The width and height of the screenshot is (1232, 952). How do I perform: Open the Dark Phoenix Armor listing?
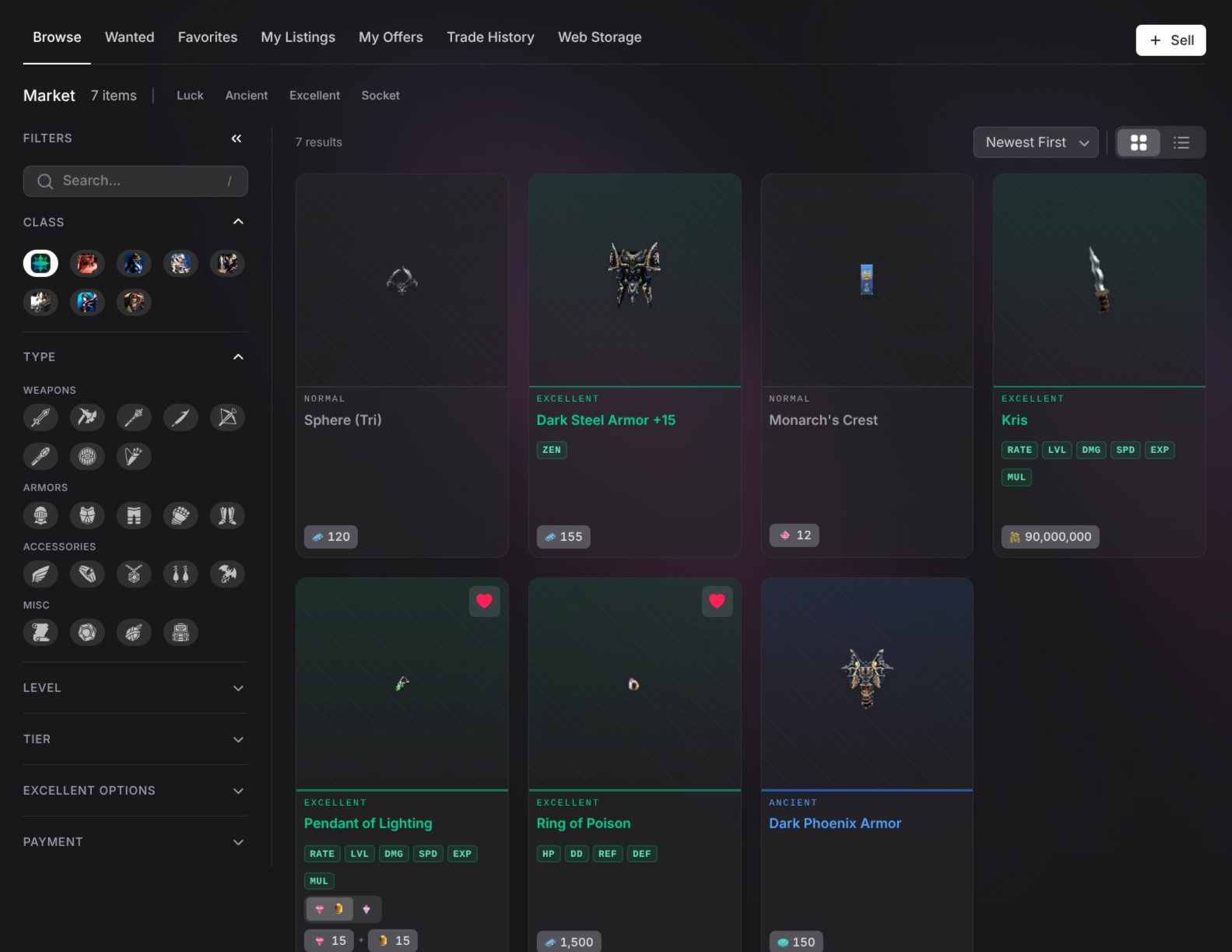coord(835,824)
